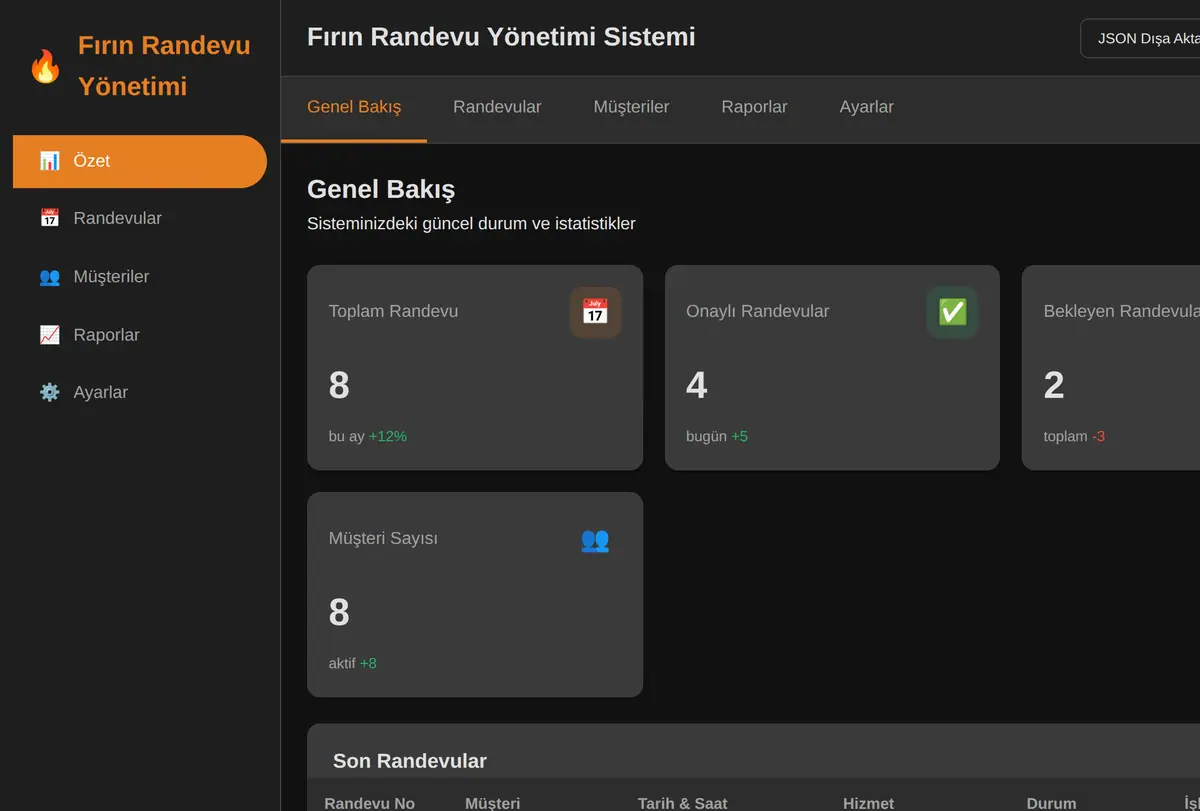Screen dimensions: 1200x811
Task: Click the Hizmet column header
Action: pos(868,803)
